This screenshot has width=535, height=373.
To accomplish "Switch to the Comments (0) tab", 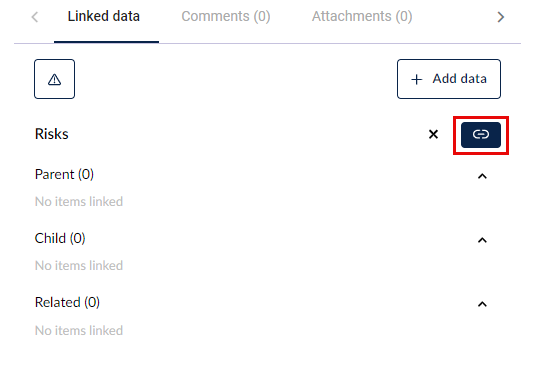I will coord(226,16).
